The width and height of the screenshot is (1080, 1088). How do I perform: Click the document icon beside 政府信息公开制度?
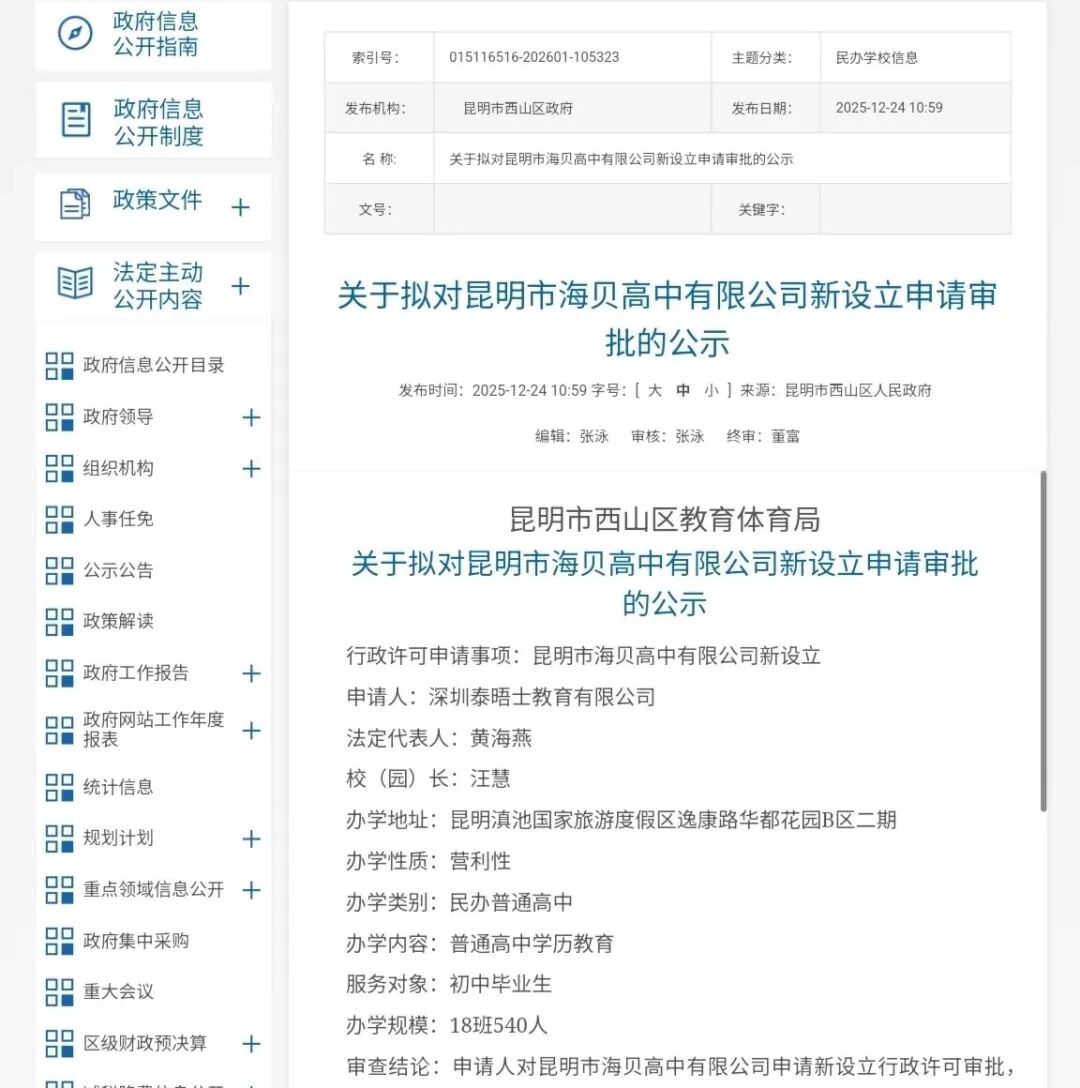pyautogui.click(x=76, y=120)
